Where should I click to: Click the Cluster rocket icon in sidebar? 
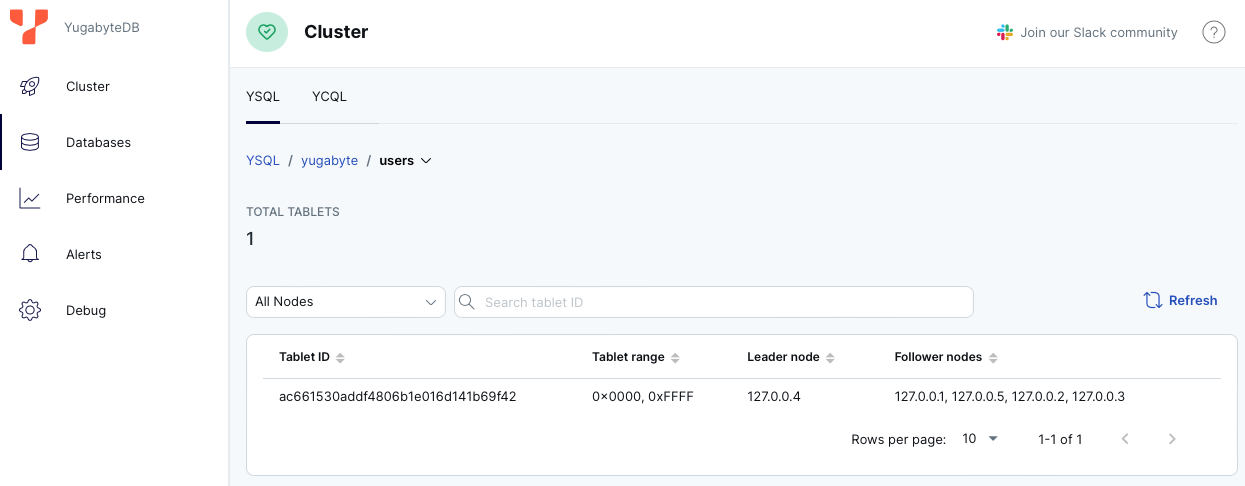[30, 87]
